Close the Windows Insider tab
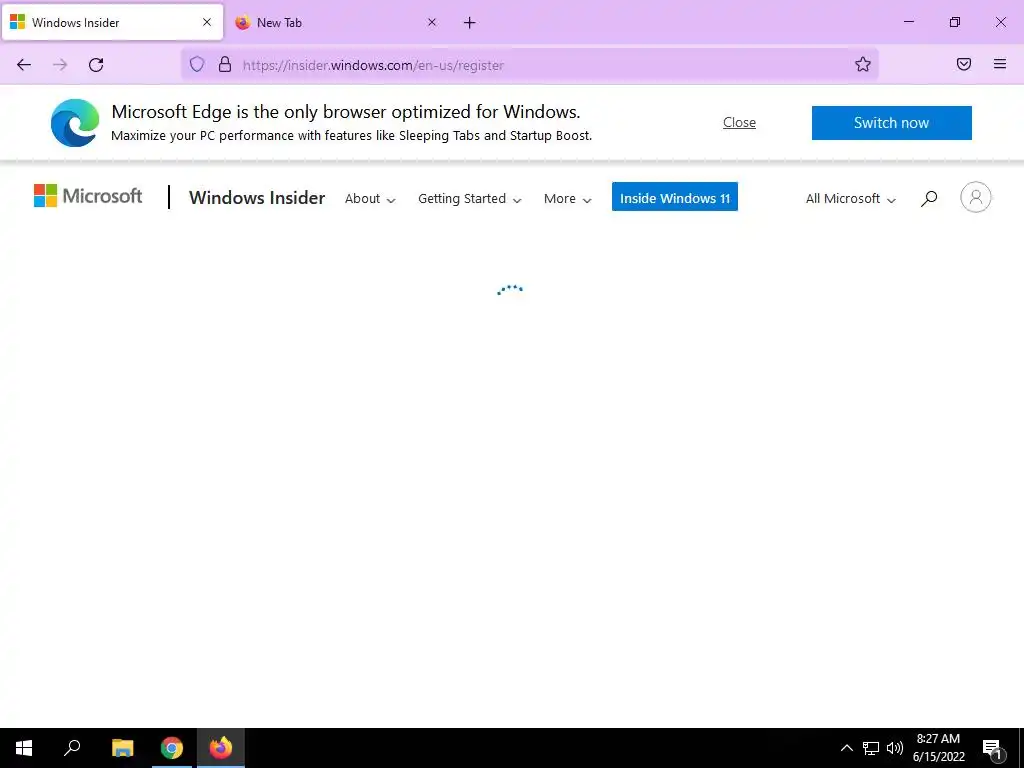This screenshot has height=768, width=1024. (x=207, y=22)
